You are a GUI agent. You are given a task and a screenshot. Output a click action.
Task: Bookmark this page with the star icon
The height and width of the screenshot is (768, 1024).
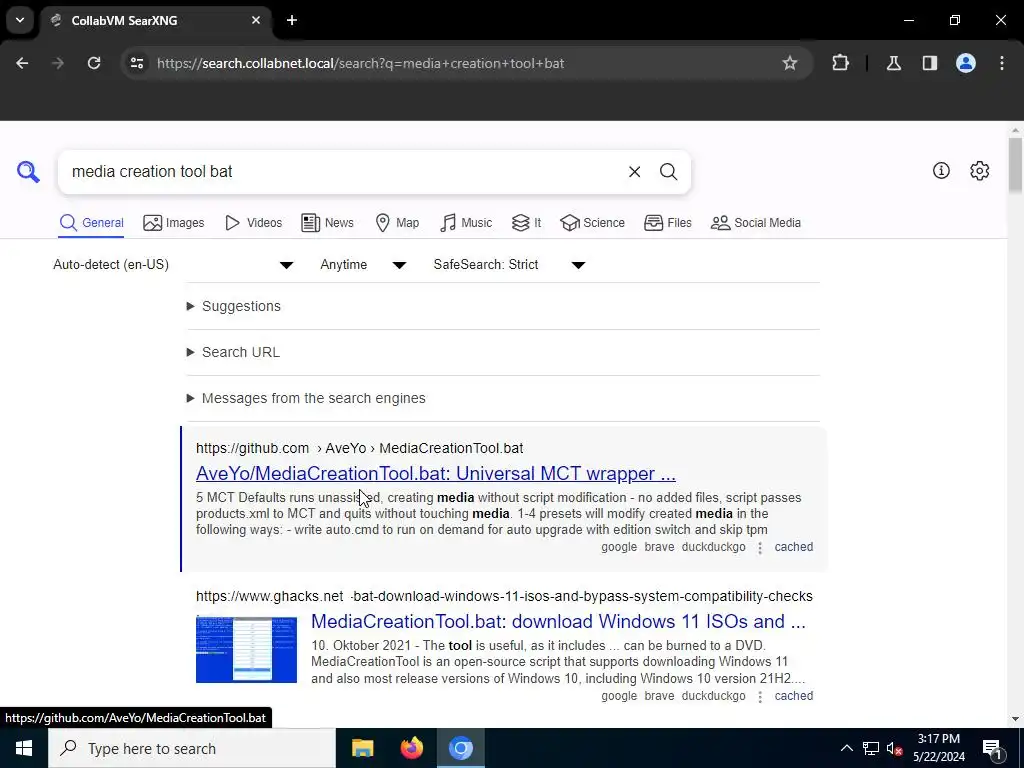click(x=790, y=63)
